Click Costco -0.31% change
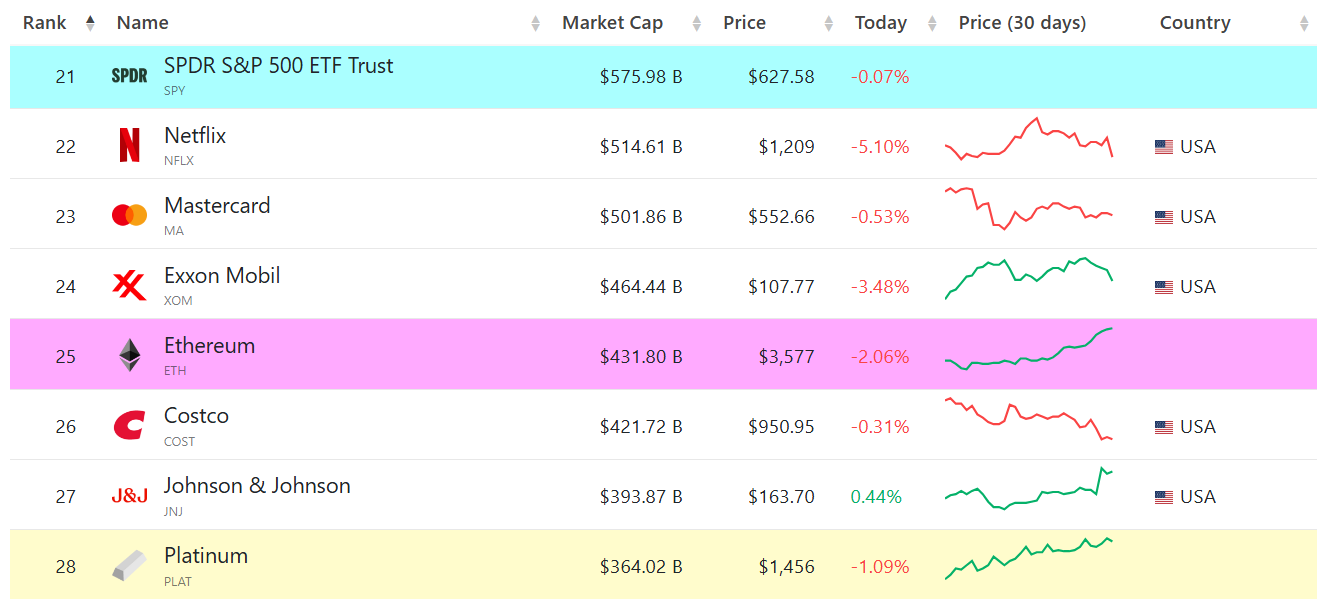Screen dimensions: 1325x599 pos(880,427)
